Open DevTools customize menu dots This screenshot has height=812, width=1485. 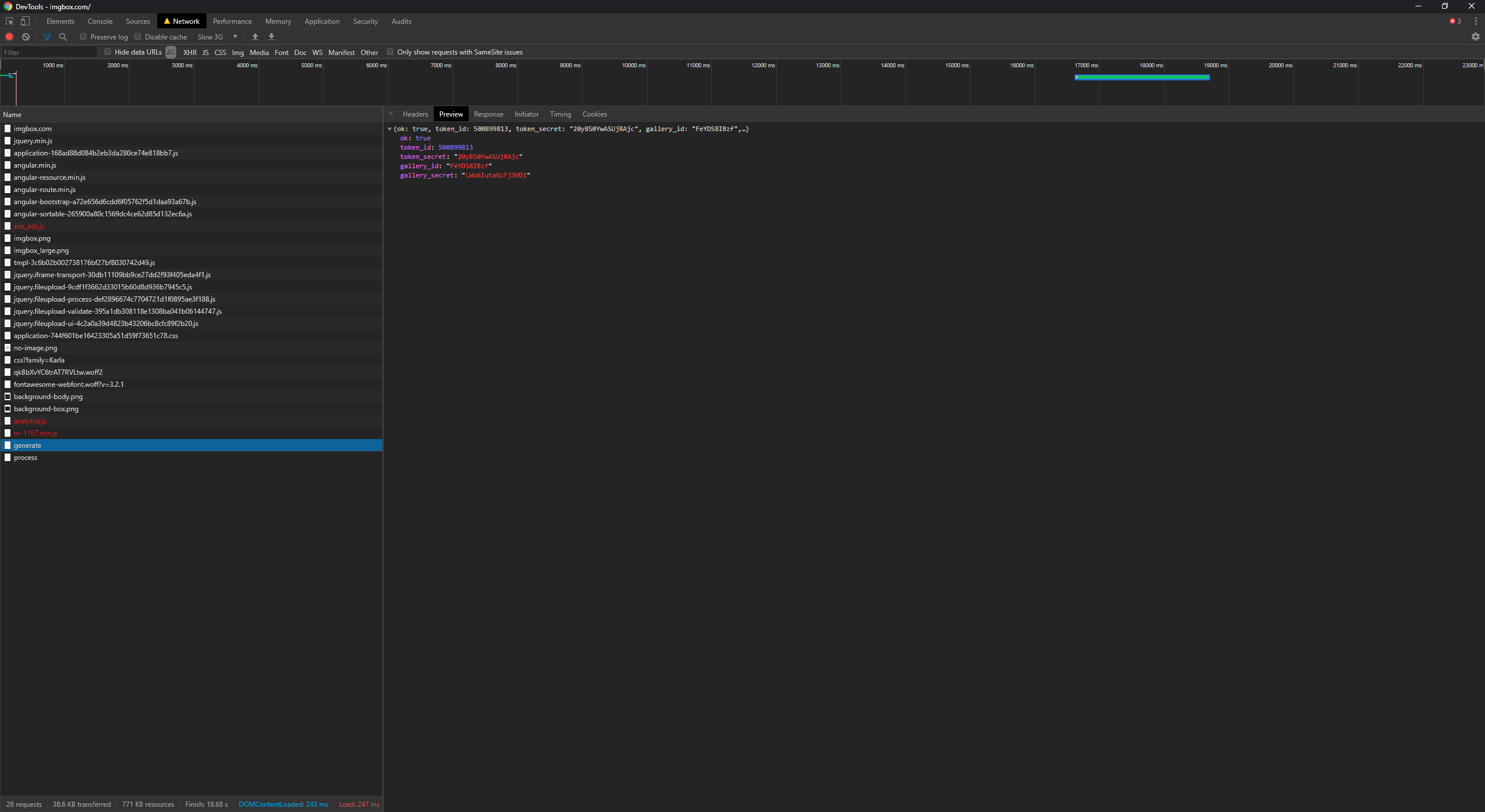[x=1476, y=21]
